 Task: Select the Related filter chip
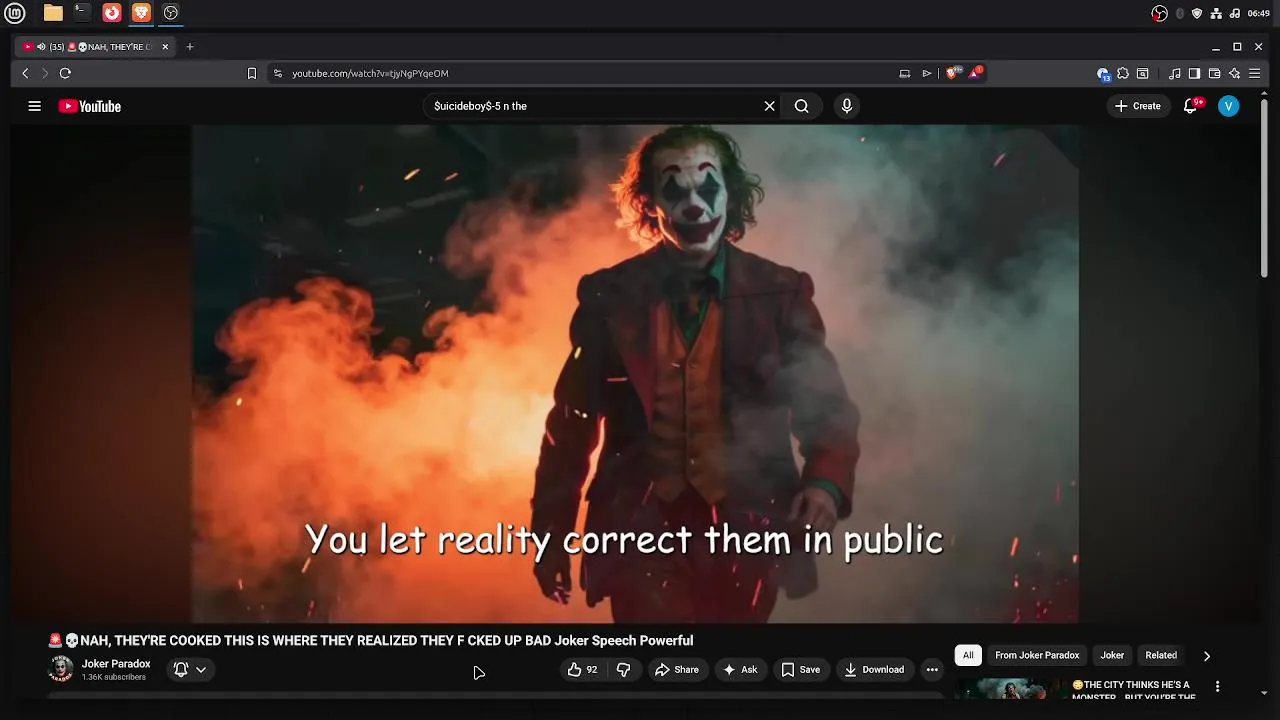pos(1161,656)
